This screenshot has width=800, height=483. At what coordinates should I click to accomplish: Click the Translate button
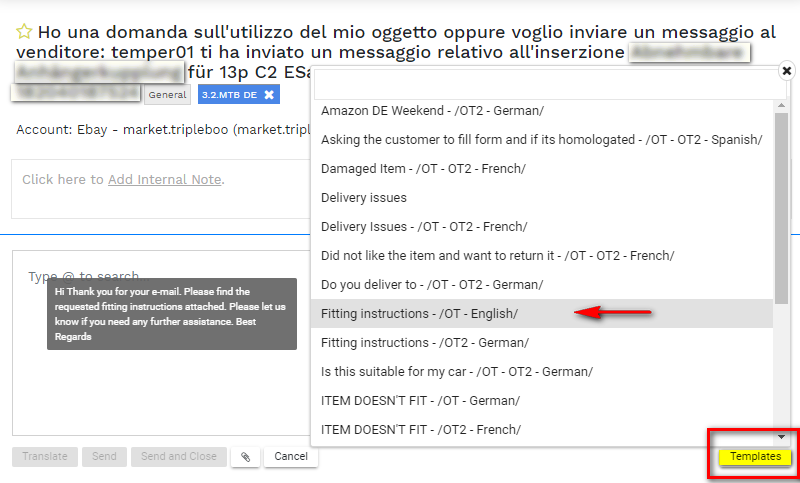(45, 457)
